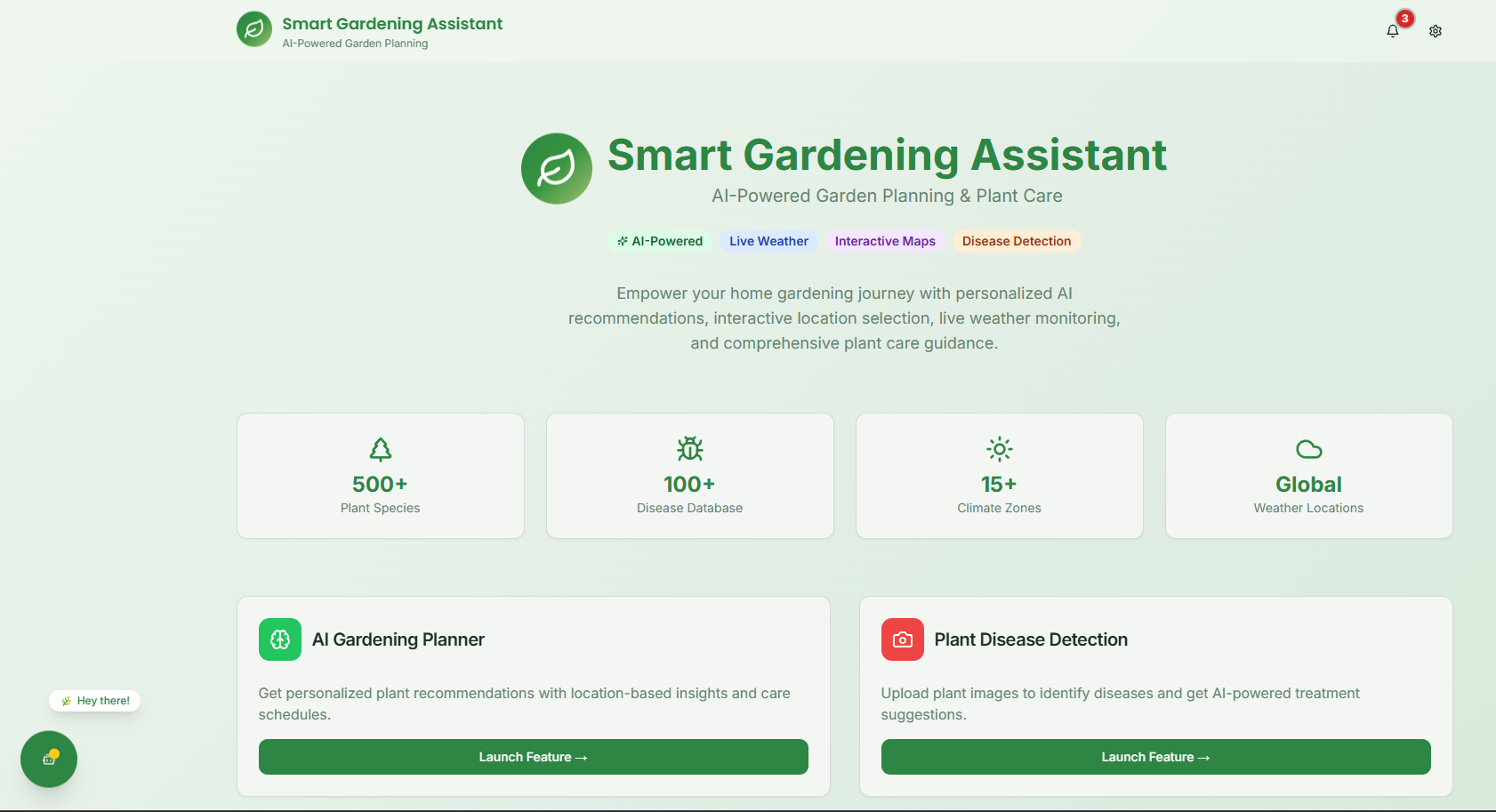Click the tree icon above Plant Species

381,449
